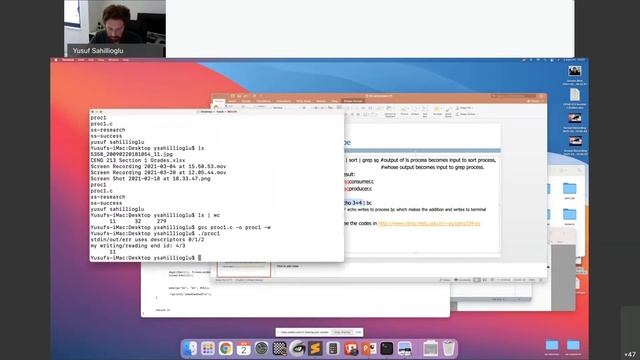Click 'my writing/reading end id: 4/3' line
Image resolution: width=640 pixels, height=360 pixels.
(138, 246)
